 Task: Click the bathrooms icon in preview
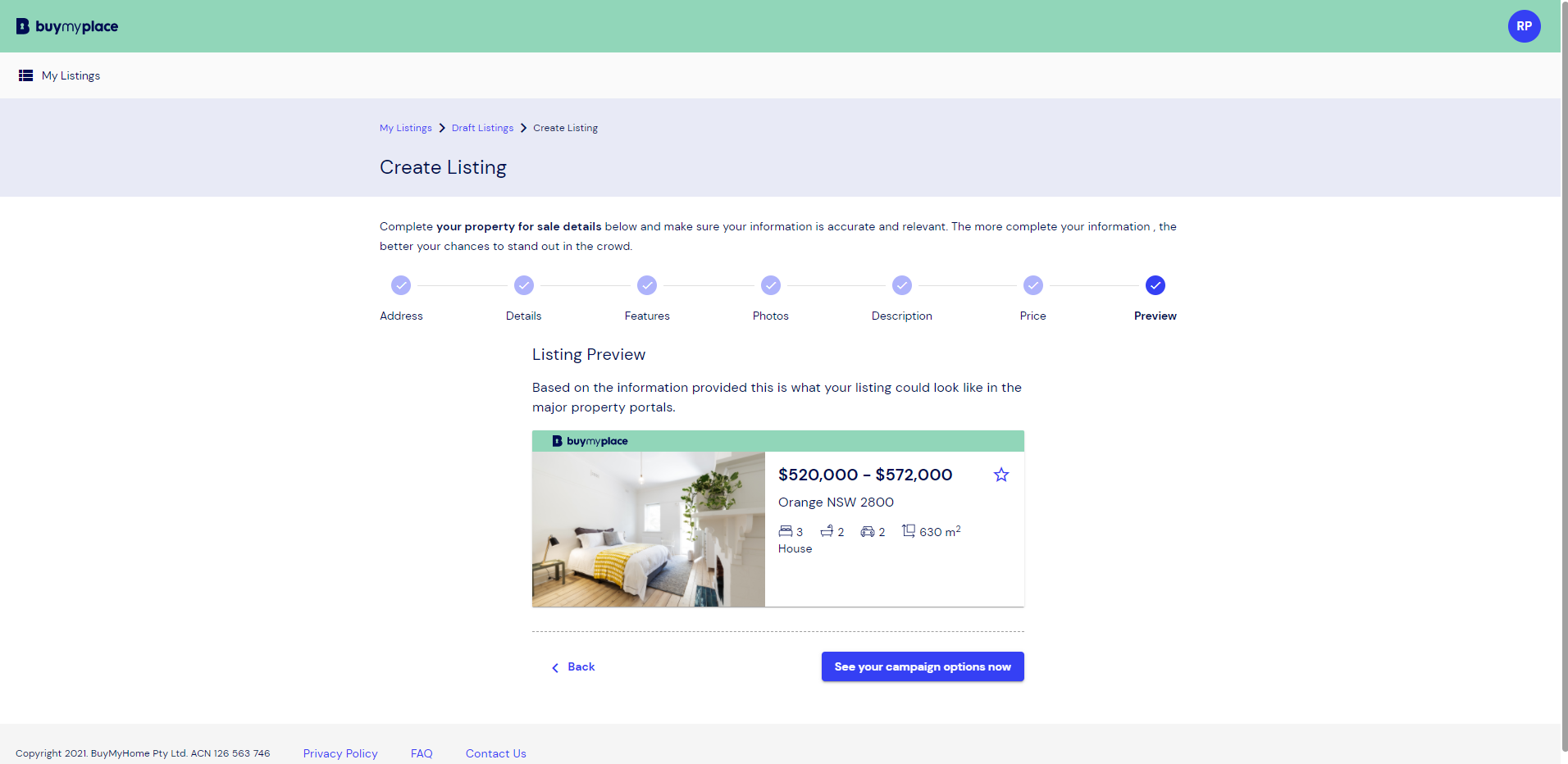827,531
